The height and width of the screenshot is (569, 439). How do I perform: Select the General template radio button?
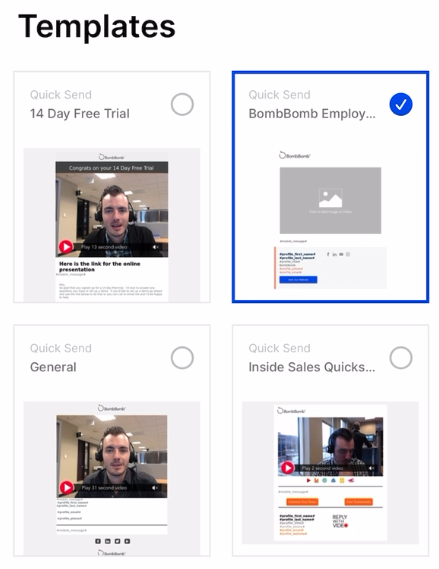coord(182,358)
